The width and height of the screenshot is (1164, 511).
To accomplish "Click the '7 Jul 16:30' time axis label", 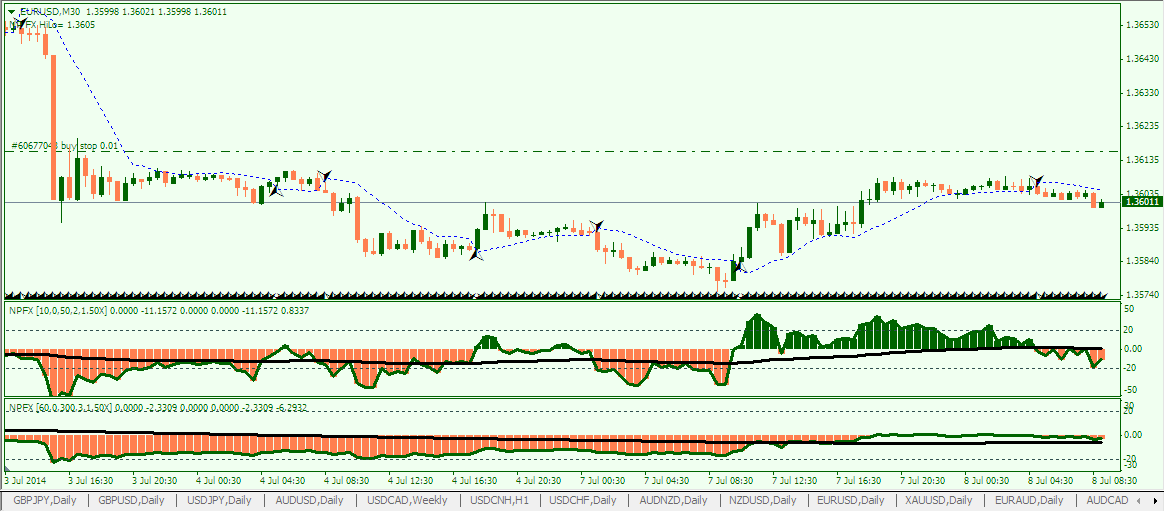I will 859,480.
